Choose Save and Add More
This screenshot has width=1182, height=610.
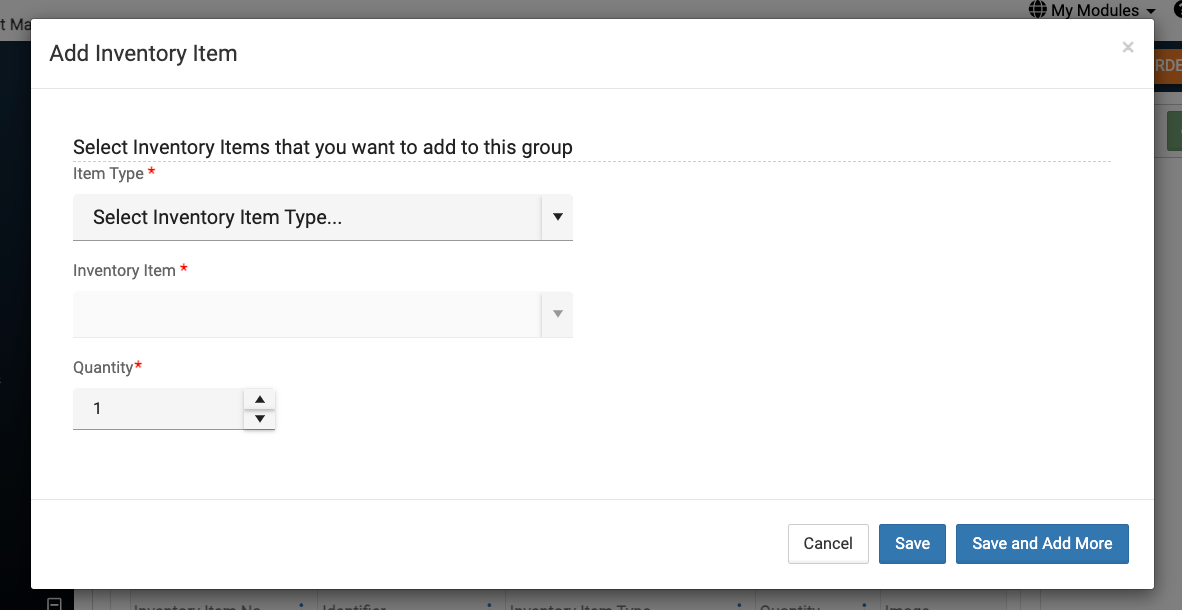1042,544
